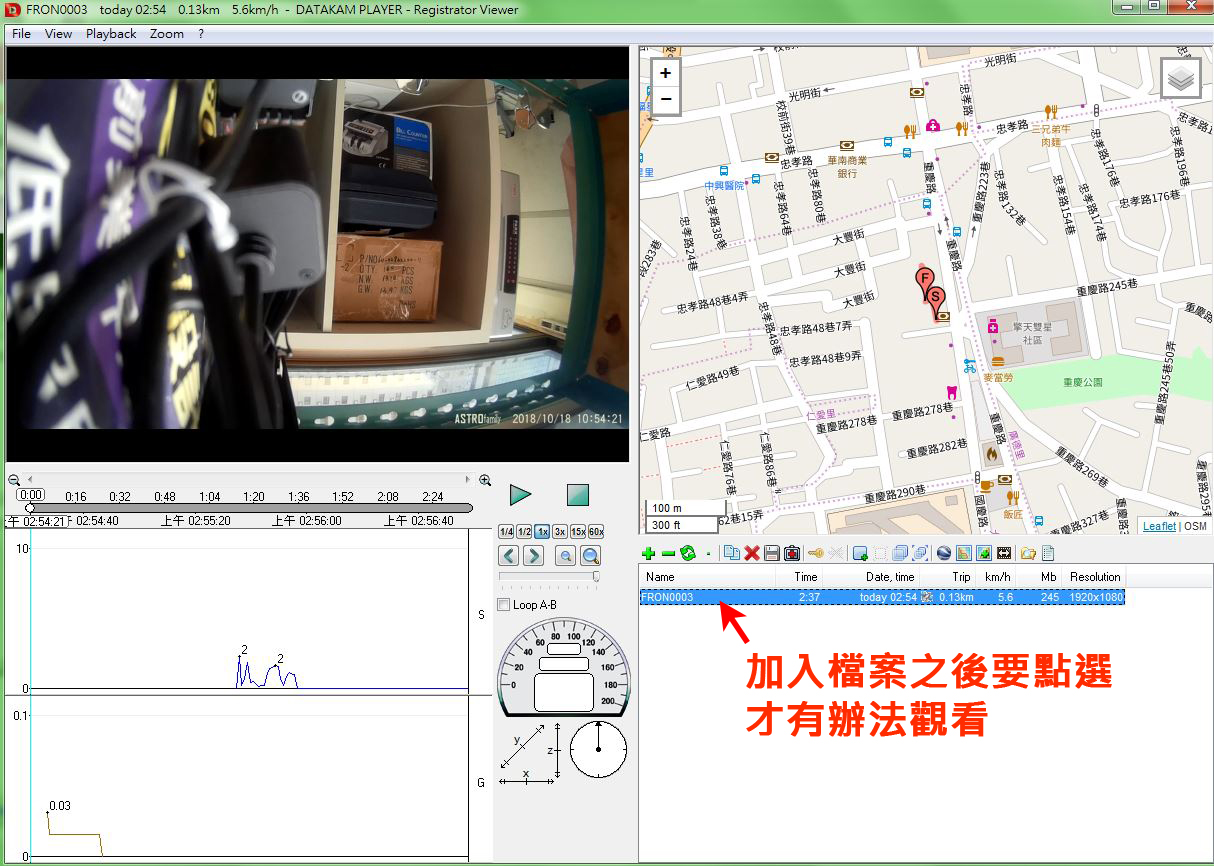Click the timeline zoom-in magnifier icon
The width and height of the screenshot is (1214, 866).
(485, 480)
